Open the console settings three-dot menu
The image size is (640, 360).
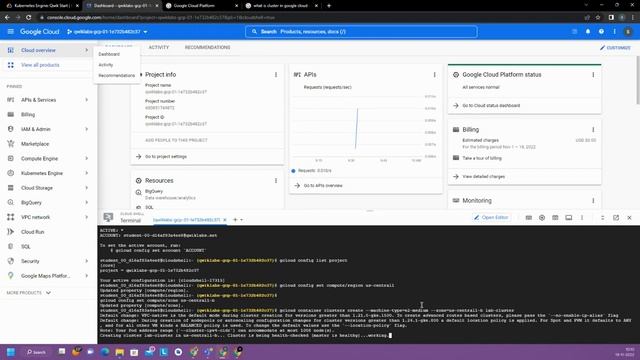(614, 31)
